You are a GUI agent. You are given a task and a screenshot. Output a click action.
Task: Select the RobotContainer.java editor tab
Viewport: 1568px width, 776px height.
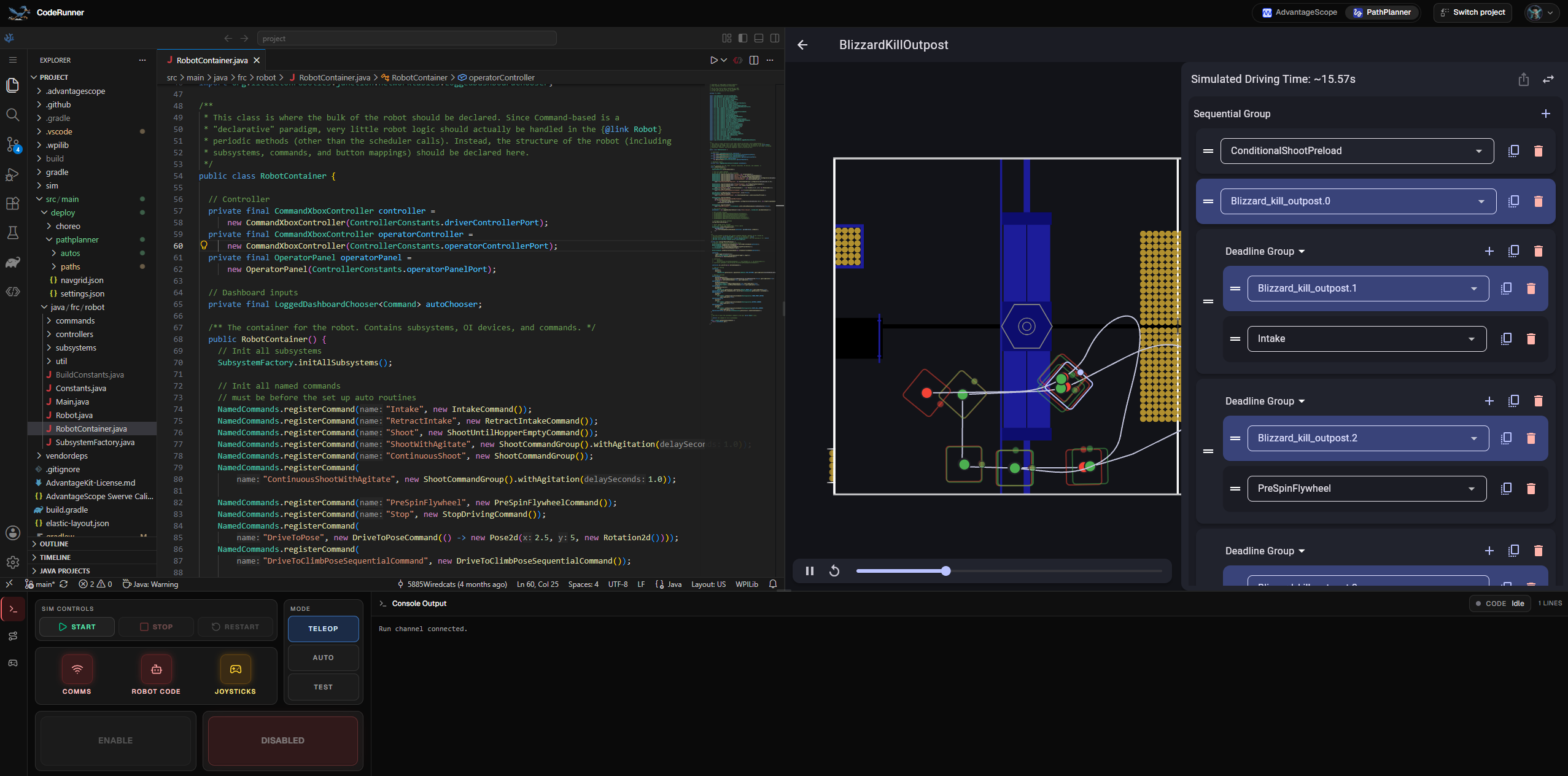[x=212, y=60]
